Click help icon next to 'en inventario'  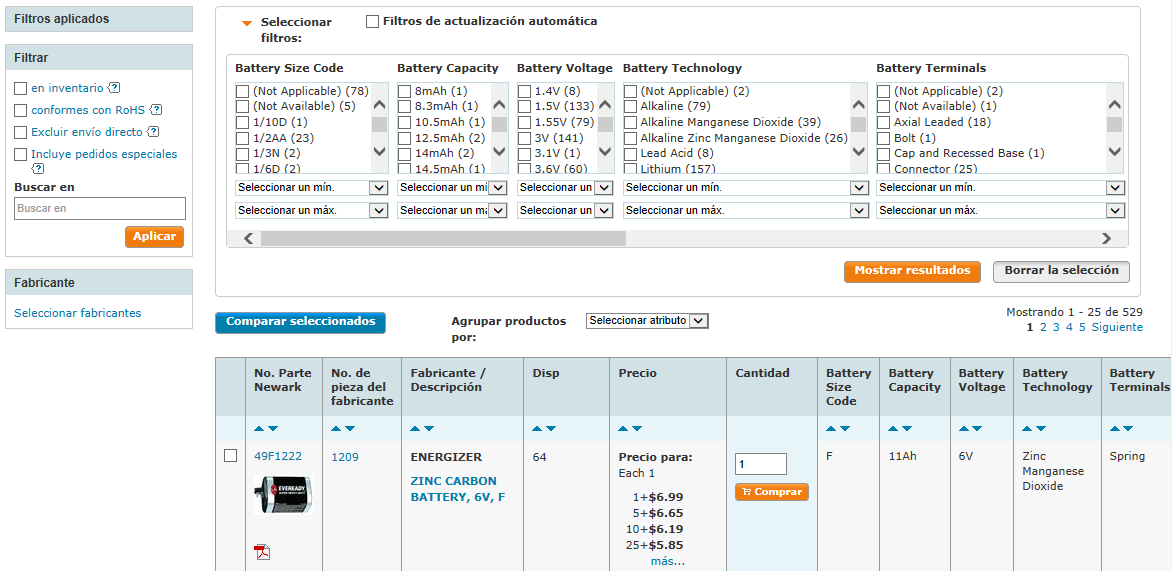pos(114,88)
